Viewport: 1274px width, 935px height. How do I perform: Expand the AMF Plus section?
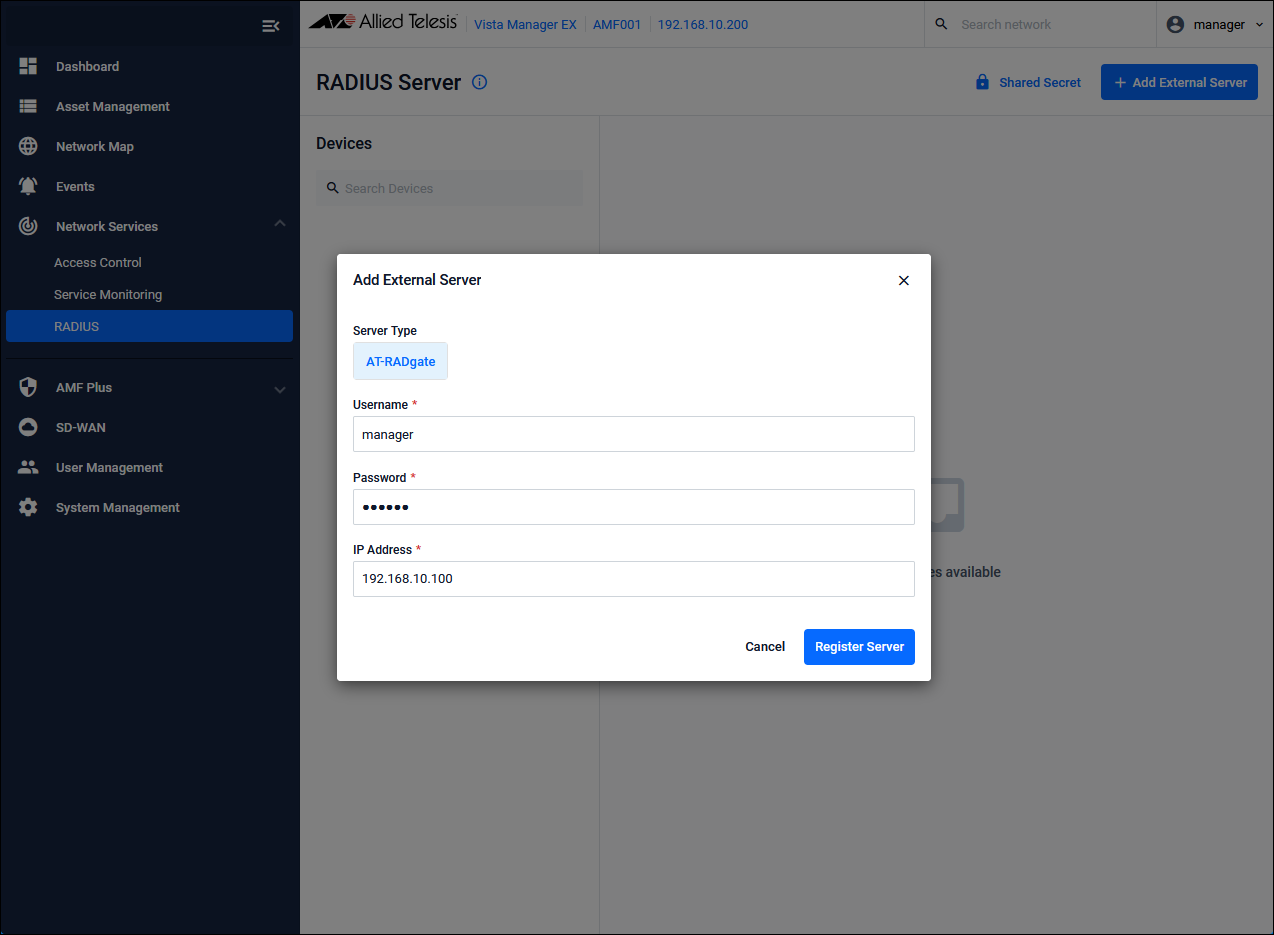pyautogui.click(x=280, y=389)
